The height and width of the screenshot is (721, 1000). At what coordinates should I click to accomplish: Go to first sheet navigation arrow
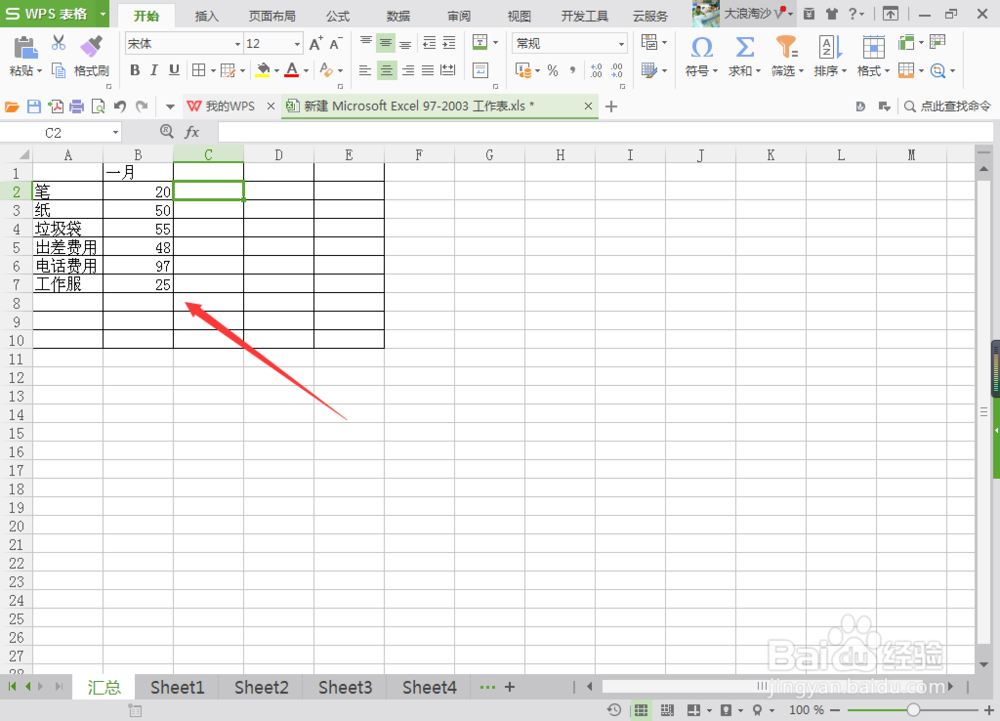tap(12, 687)
